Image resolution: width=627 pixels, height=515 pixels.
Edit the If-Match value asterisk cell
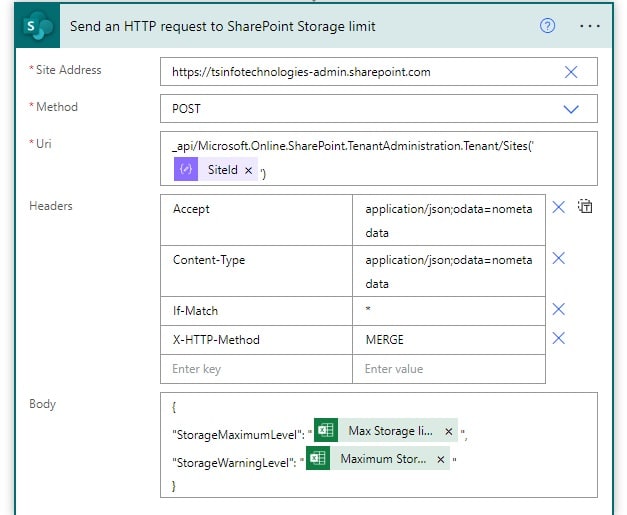(x=449, y=311)
